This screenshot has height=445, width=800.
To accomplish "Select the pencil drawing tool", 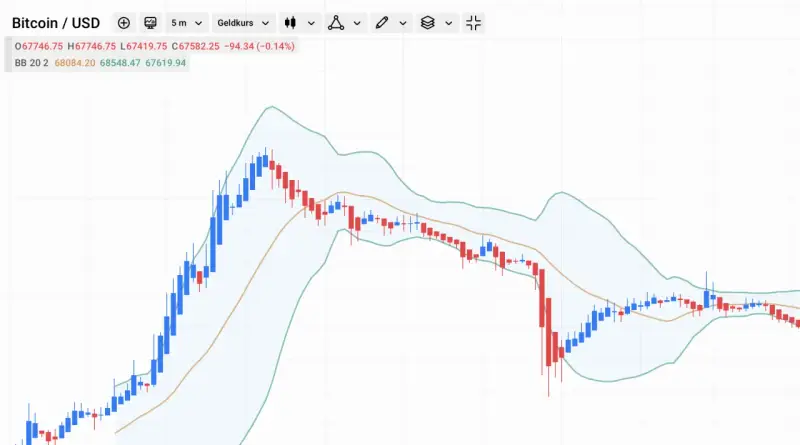I will click(382, 23).
